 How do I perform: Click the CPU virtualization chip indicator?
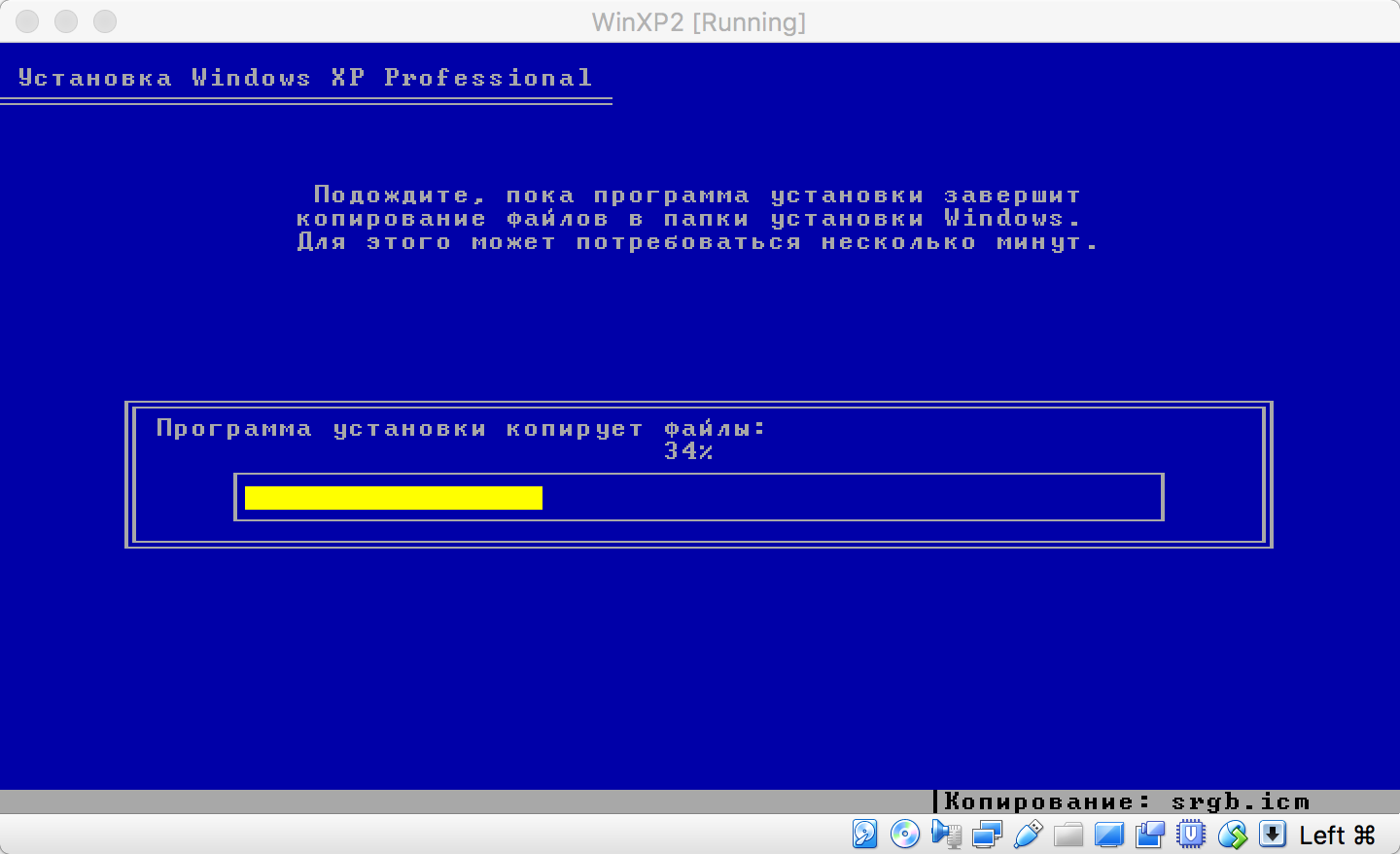(x=1191, y=835)
